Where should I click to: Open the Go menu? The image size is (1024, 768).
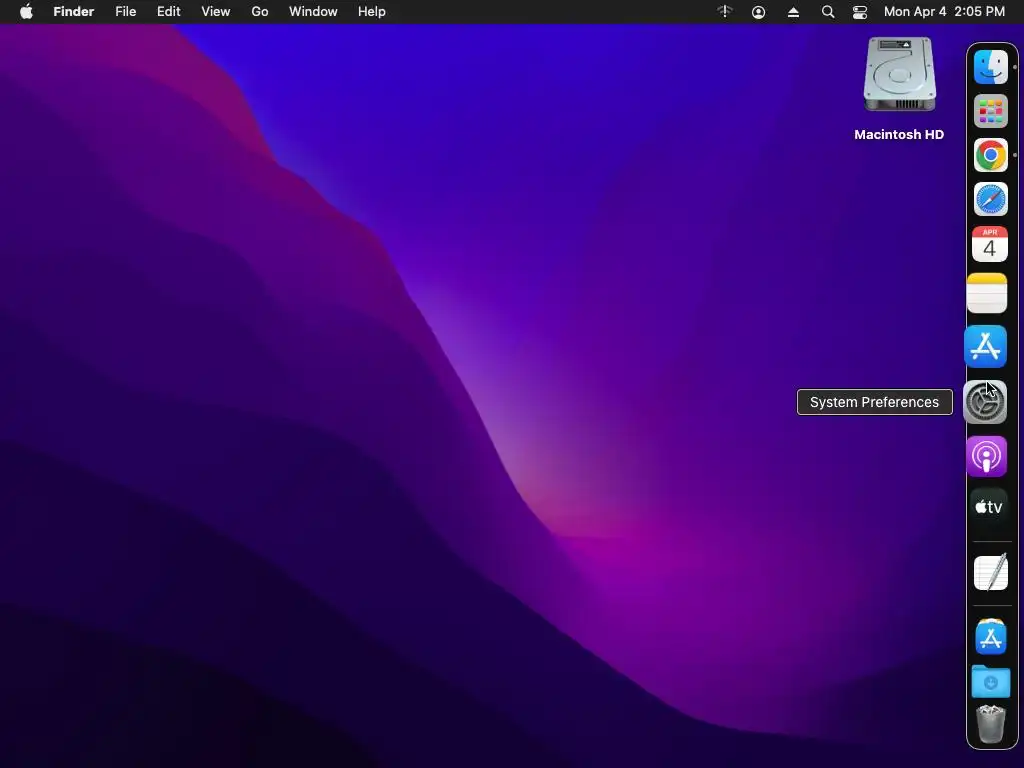(x=260, y=12)
